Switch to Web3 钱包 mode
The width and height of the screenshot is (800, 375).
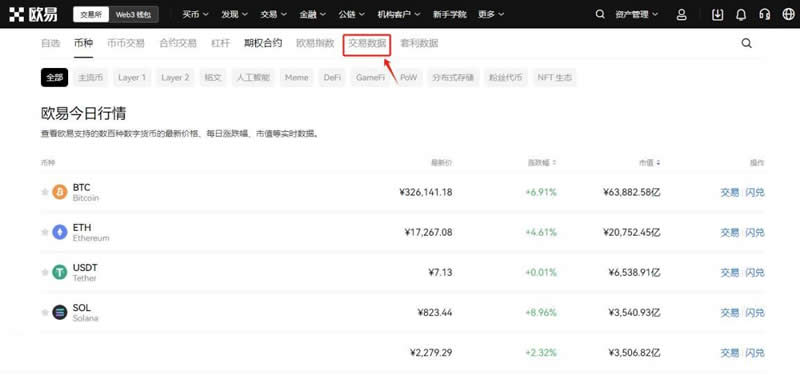pos(133,14)
